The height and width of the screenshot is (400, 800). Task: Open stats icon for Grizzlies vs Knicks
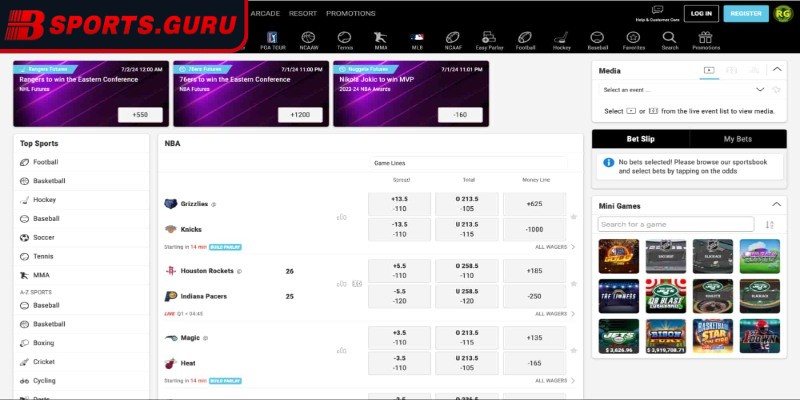point(342,217)
